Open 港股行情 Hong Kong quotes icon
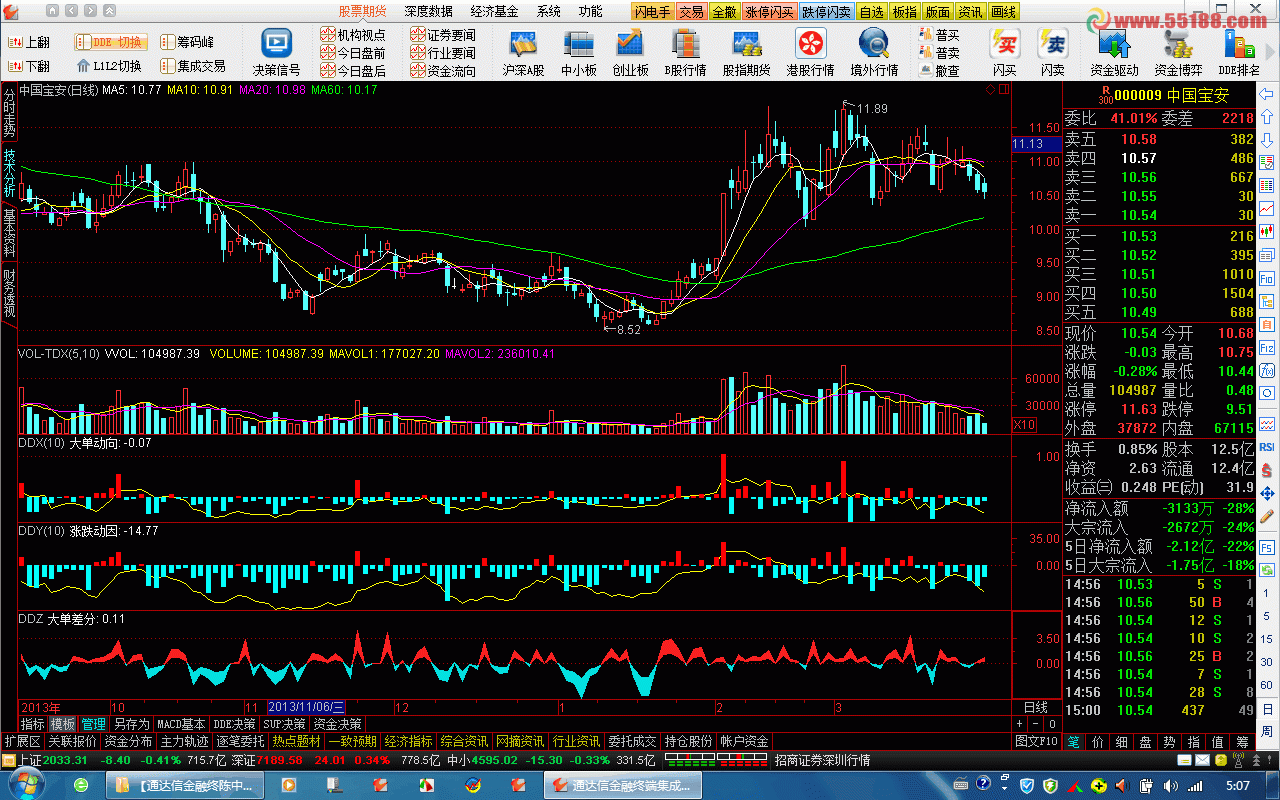Screen dimensions: 1280x800 [x=810, y=43]
